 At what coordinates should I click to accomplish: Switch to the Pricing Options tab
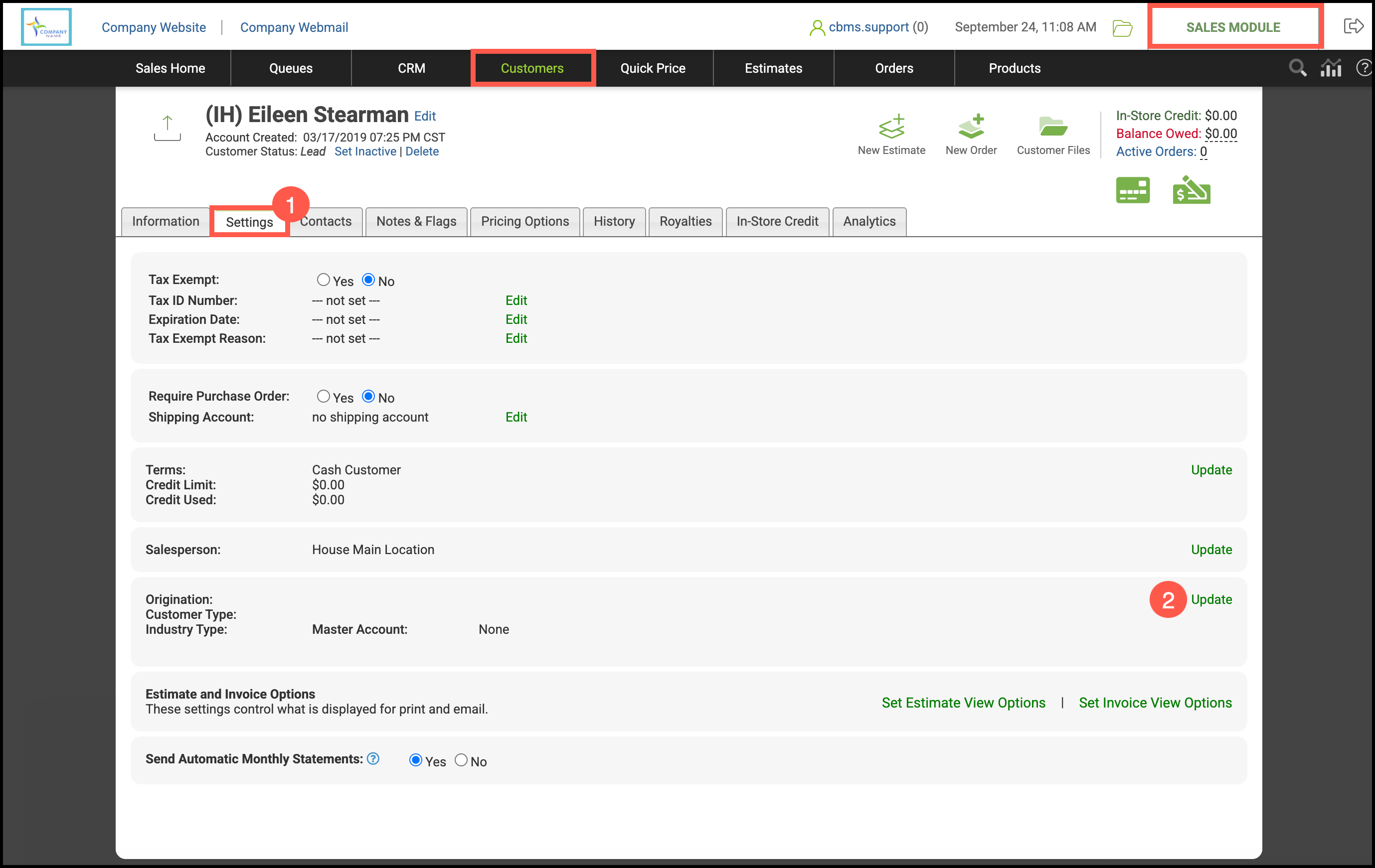coord(524,221)
